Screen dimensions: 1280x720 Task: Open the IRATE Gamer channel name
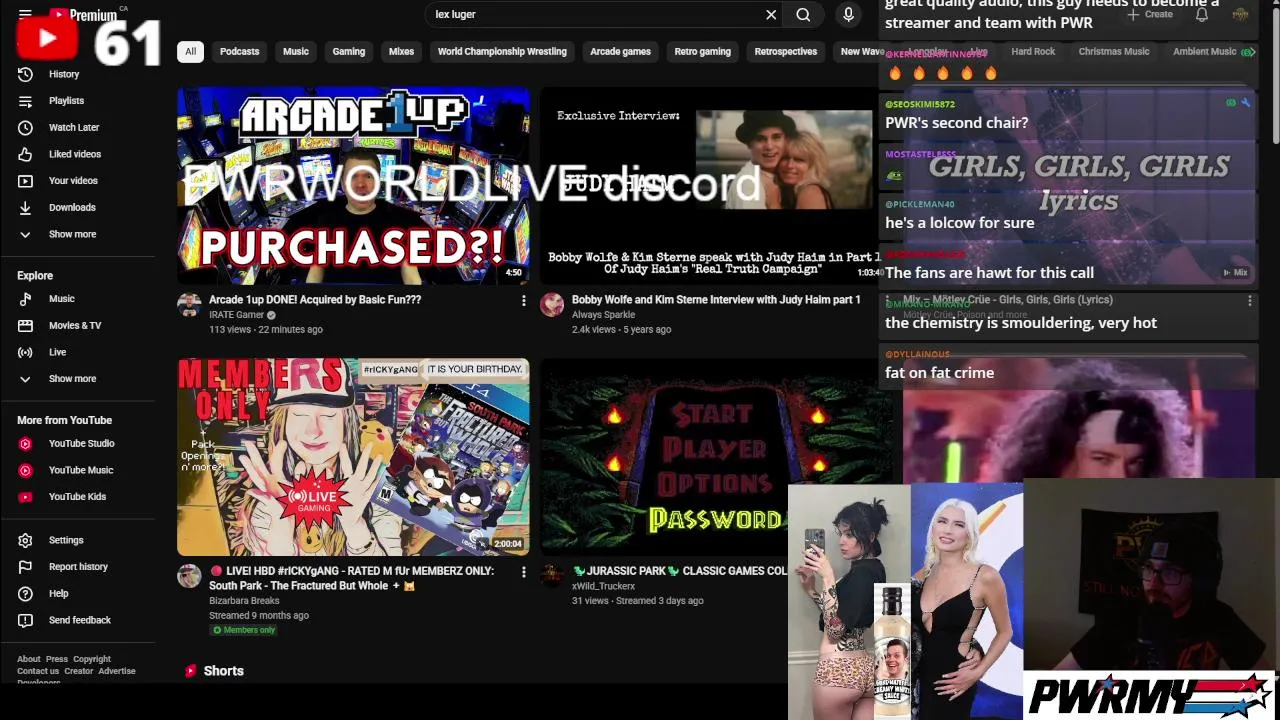(x=236, y=315)
